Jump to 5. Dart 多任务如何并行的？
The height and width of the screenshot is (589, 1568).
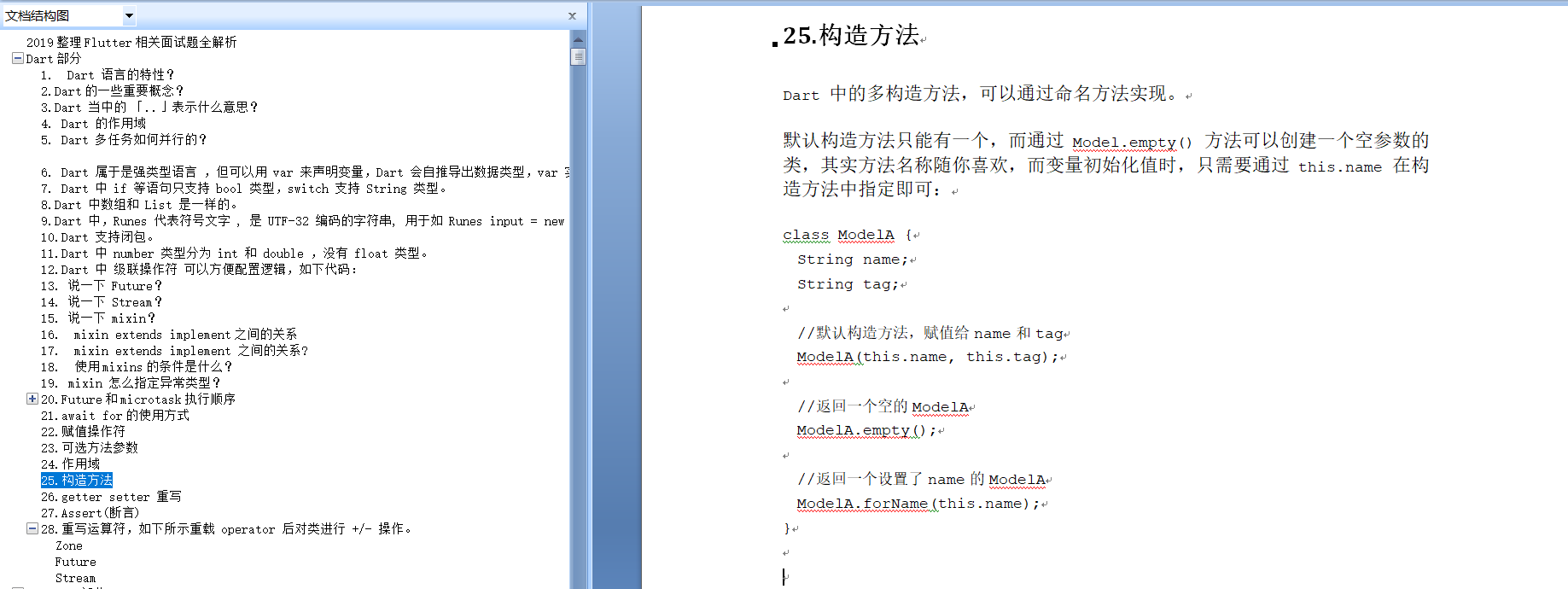[x=124, y=139]
